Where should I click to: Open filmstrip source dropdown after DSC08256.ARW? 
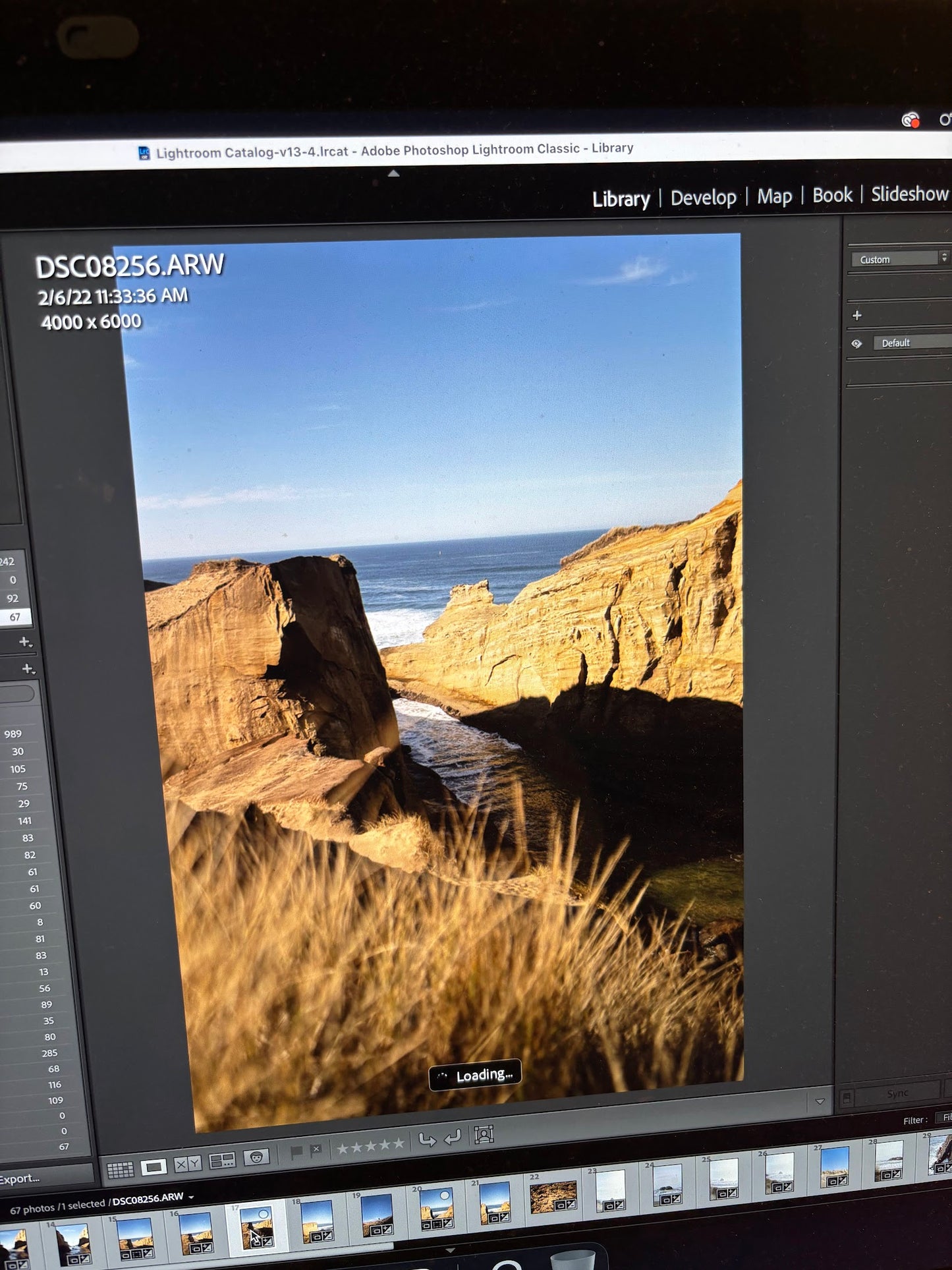192,1197
